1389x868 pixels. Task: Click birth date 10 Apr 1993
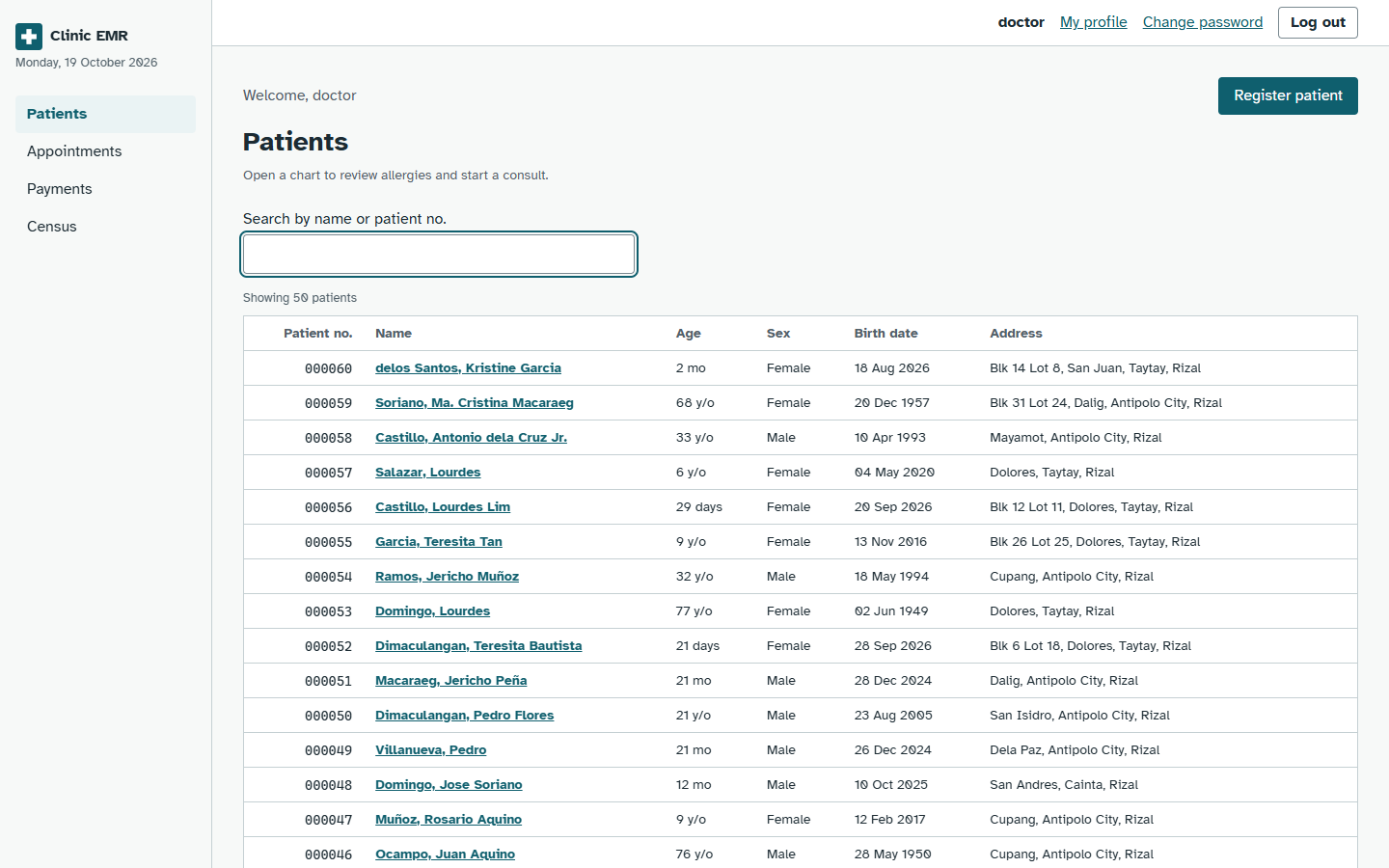890,438
